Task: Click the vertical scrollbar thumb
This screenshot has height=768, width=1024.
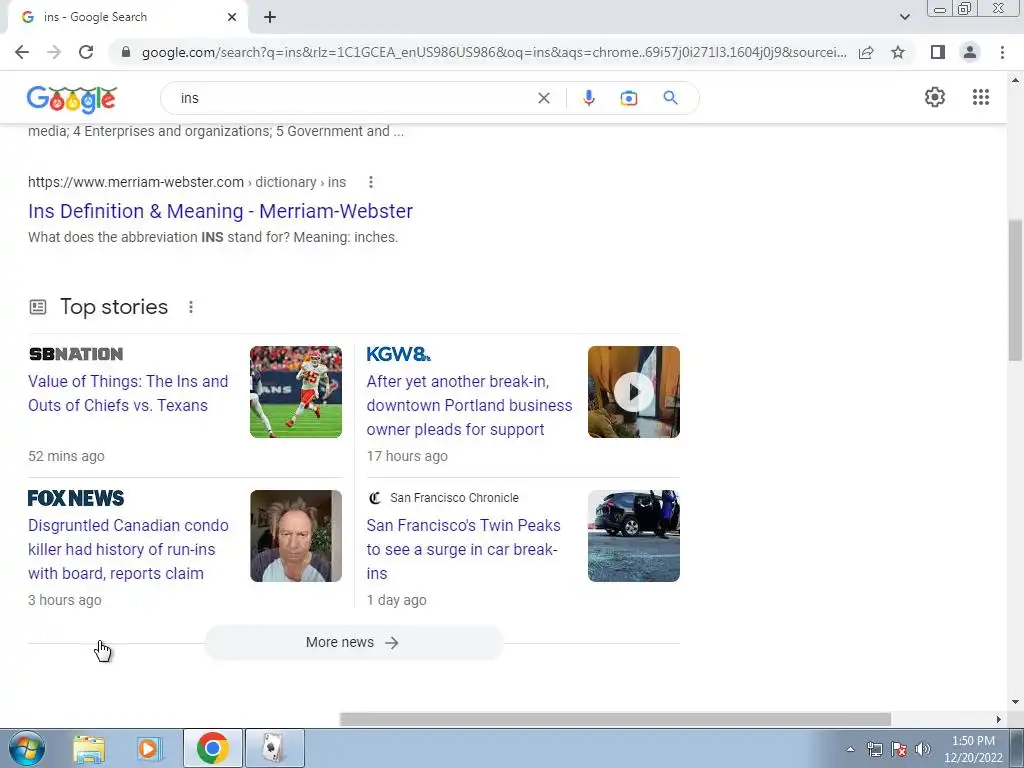Action: coord(1015,291)
